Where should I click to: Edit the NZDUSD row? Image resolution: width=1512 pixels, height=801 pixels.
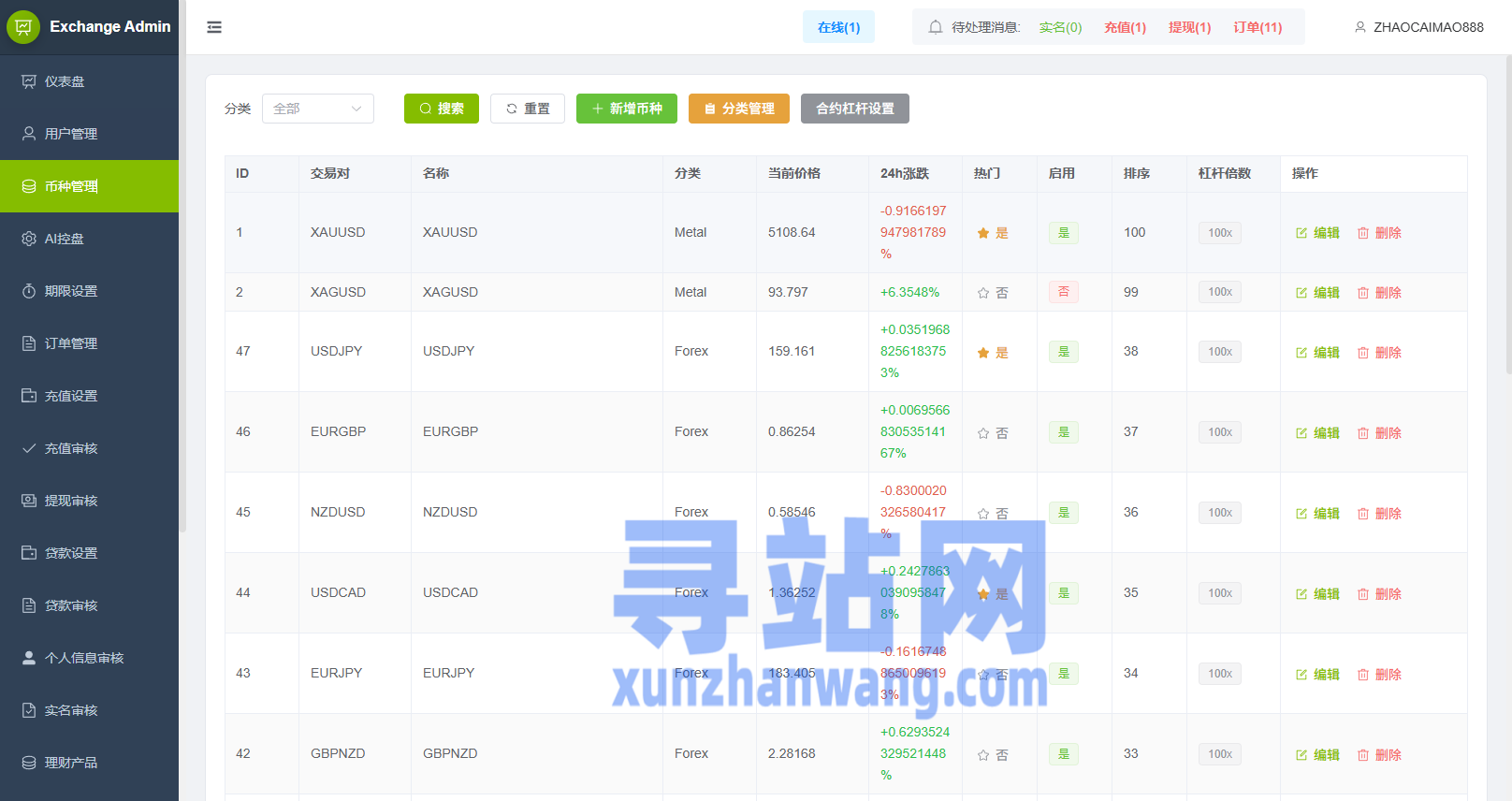click(x=1317, y=514)
